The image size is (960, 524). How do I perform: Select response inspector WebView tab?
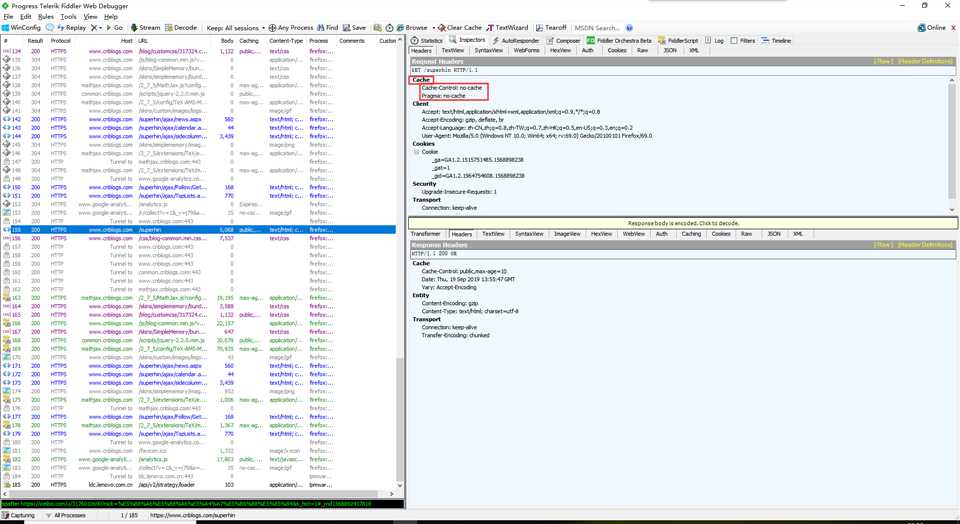tap(634, 234)
